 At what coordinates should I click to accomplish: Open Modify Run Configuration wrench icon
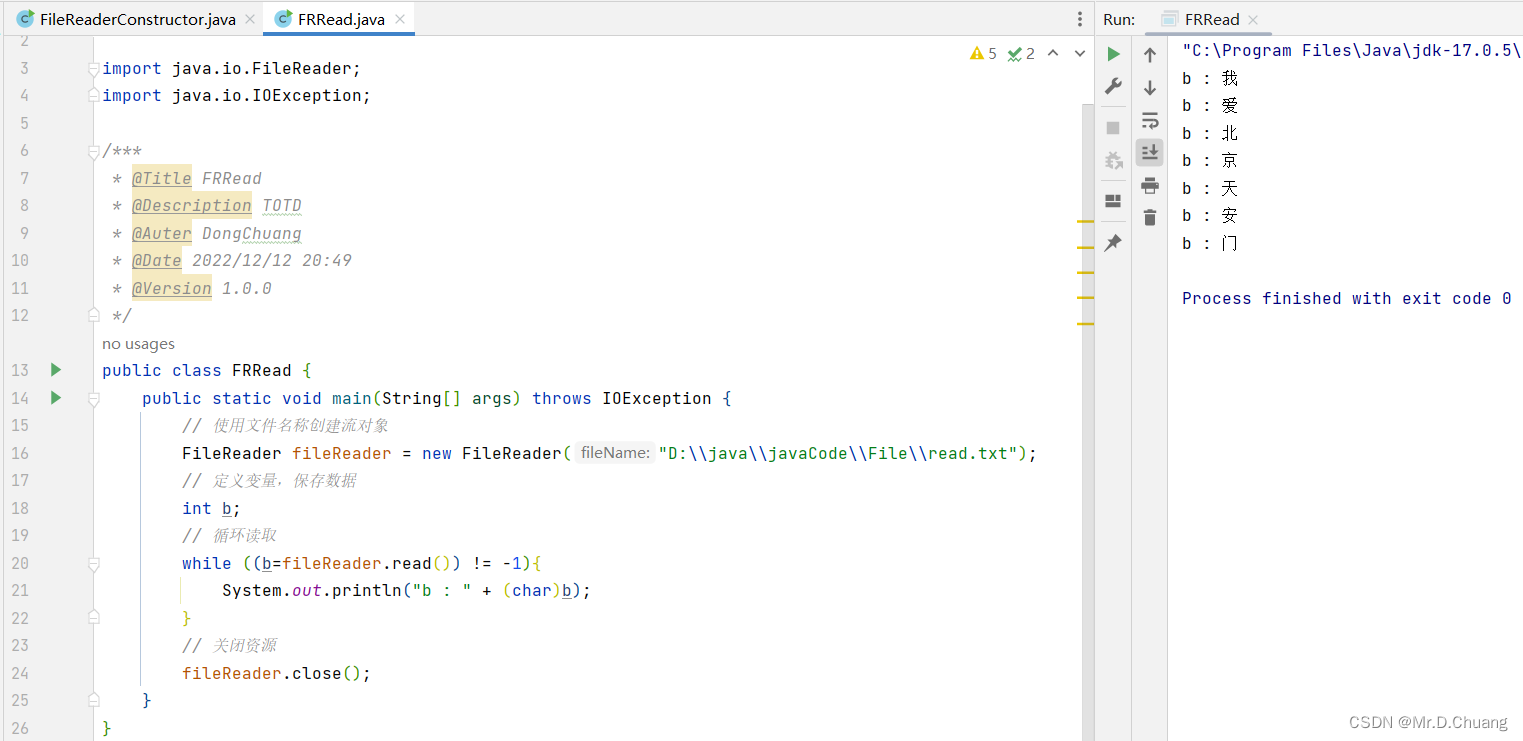point(1113,87)
